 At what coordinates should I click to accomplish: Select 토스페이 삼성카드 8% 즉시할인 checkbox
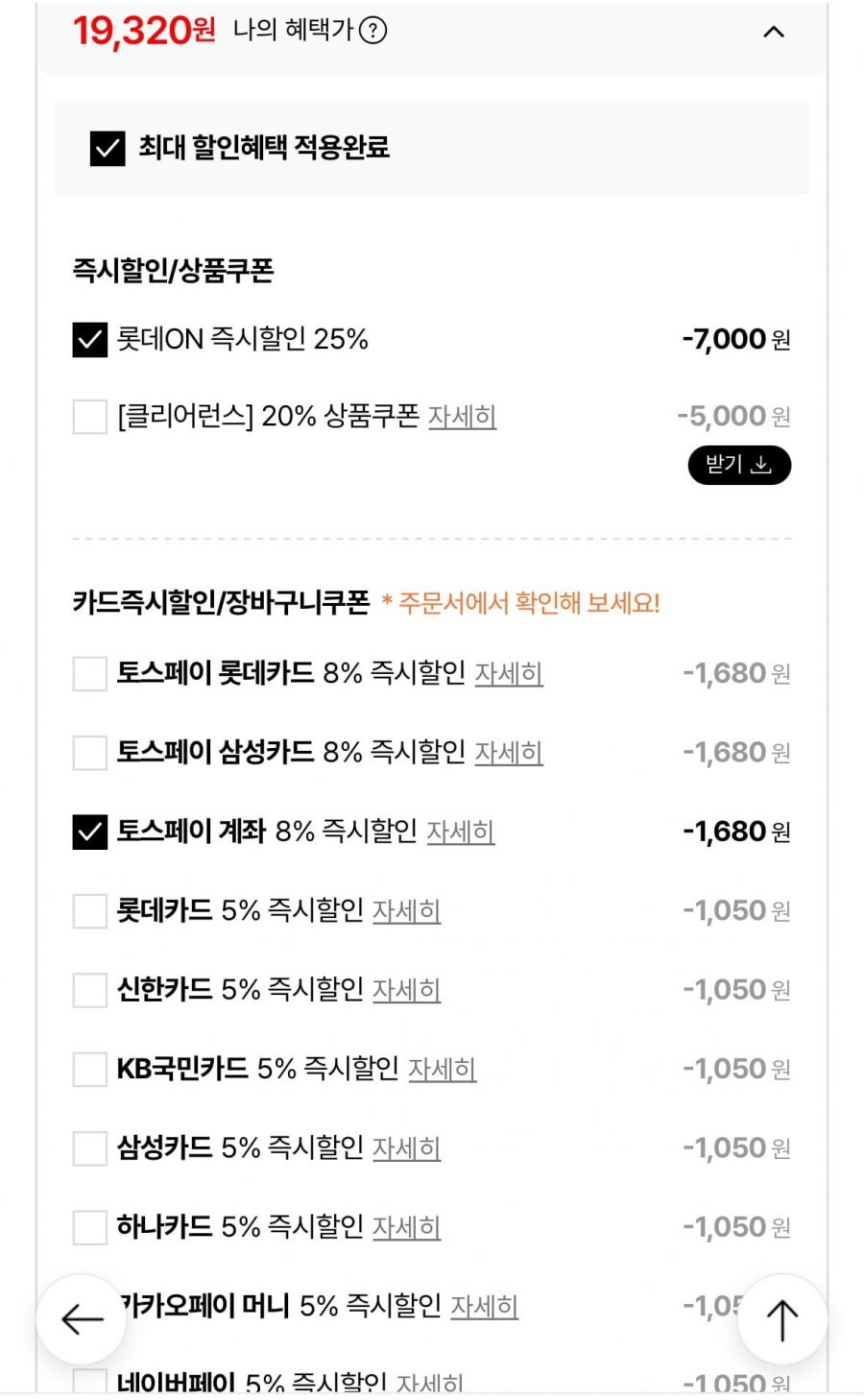[90, 753]
